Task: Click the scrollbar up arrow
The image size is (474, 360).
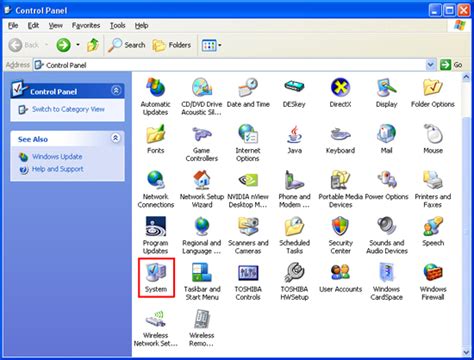Action: [466, 77]
